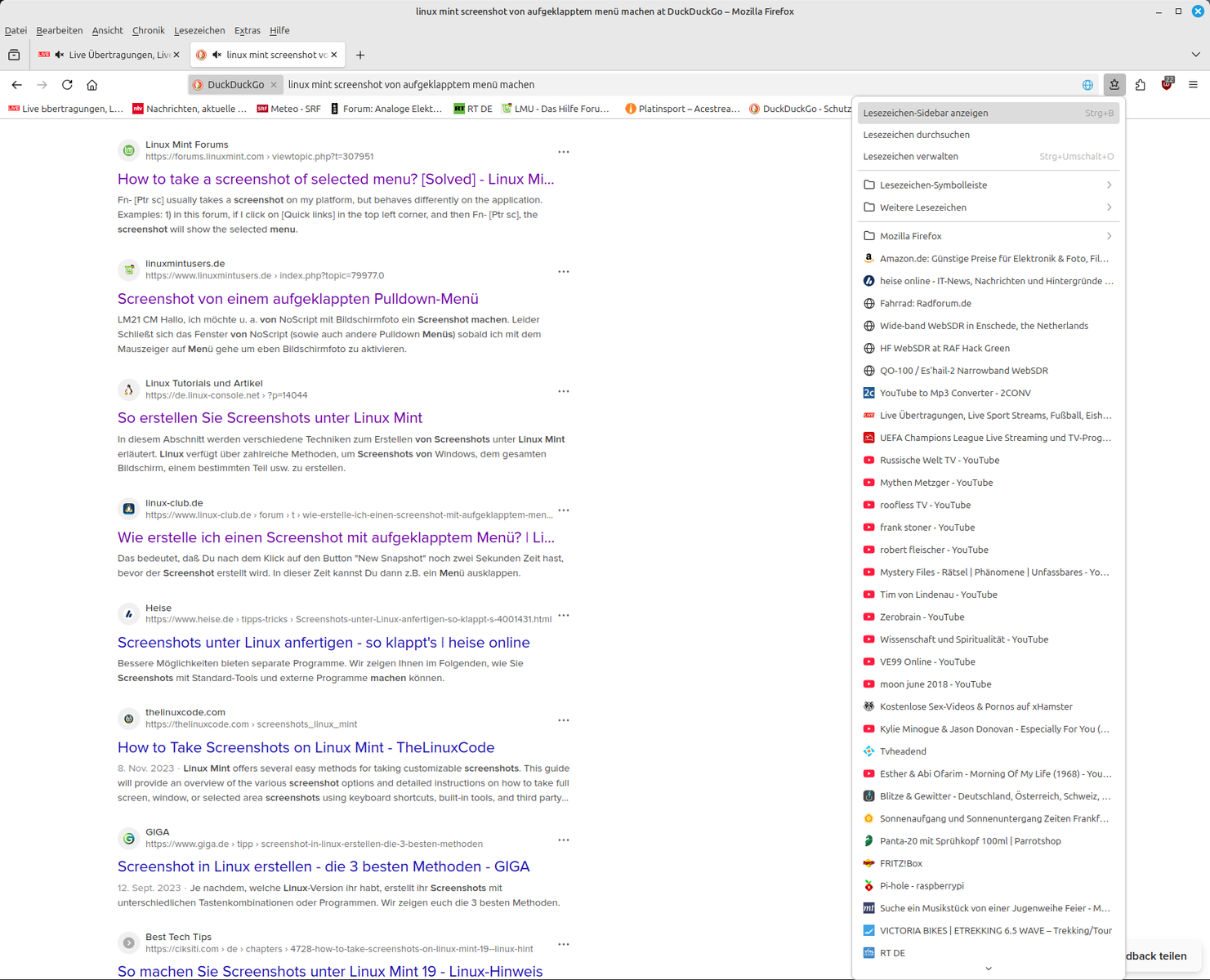Image resolution: width=1210 pixels, height=980 pixels.
Task: Close the linux mint screenshot tab
Action: tap(334, 55)
